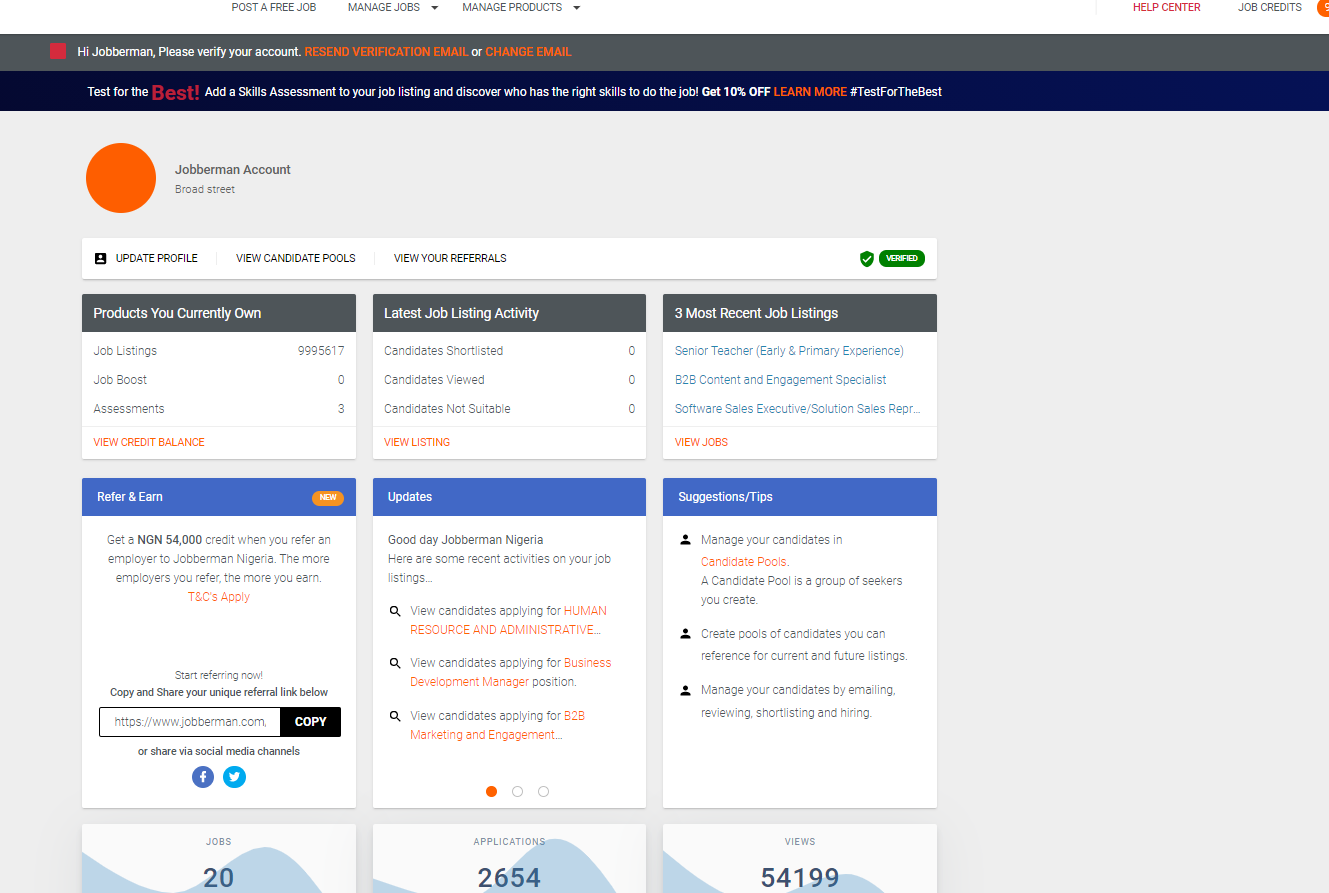Open the Manage Jobs menu
This screenshot has width=1329, height=893.
coord(384,7)
